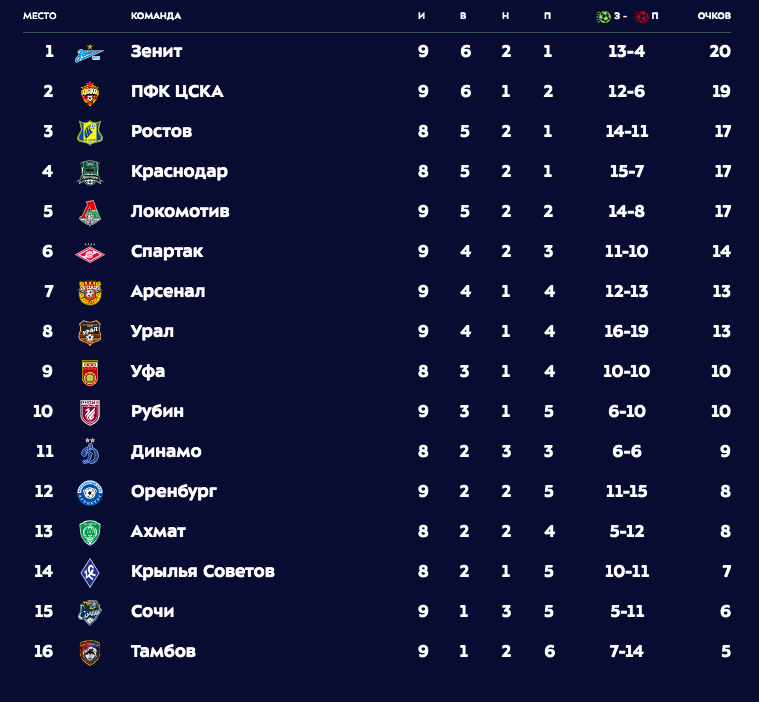
Task: Click the Зенит club logo
Action: (90, 53)
